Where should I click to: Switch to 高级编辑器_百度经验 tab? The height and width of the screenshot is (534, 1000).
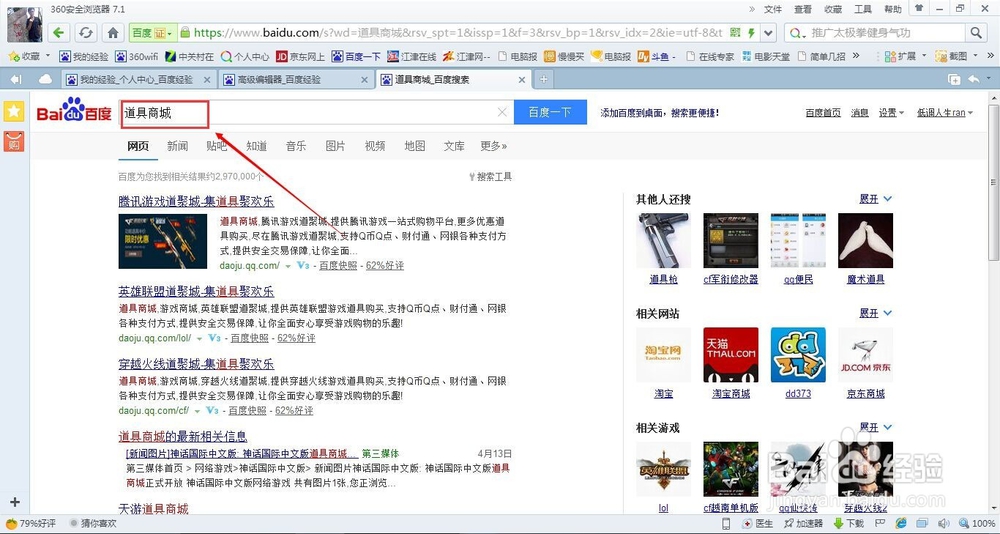(x=296, y=80)
